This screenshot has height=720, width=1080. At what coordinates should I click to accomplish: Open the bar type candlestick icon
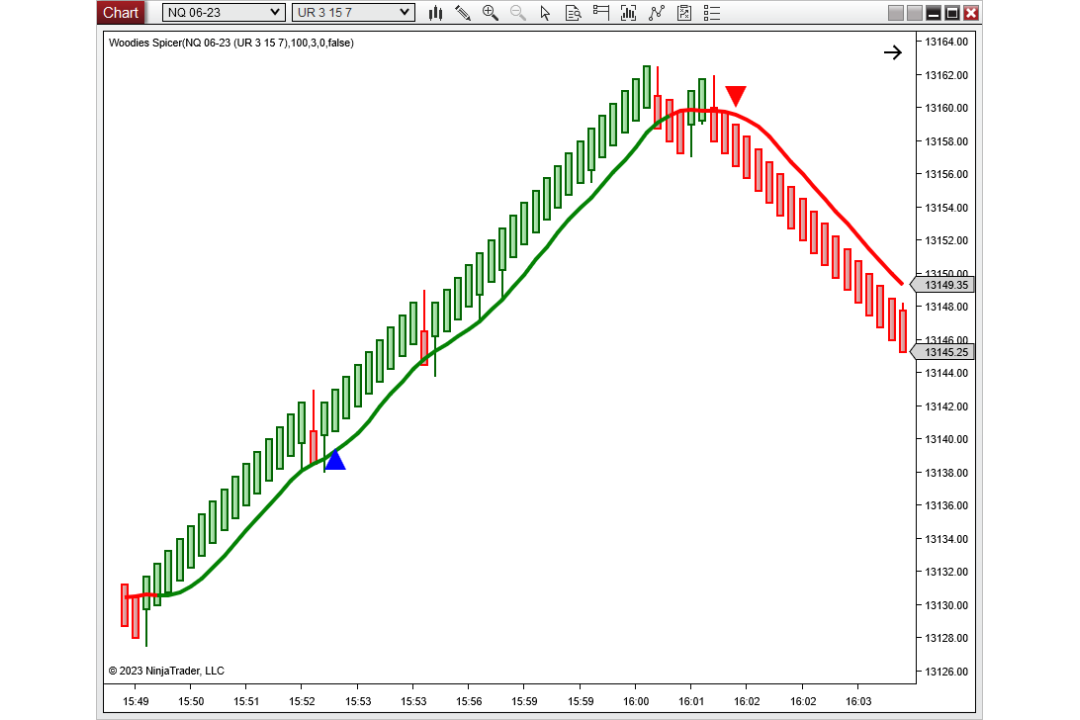coord(435,13)
